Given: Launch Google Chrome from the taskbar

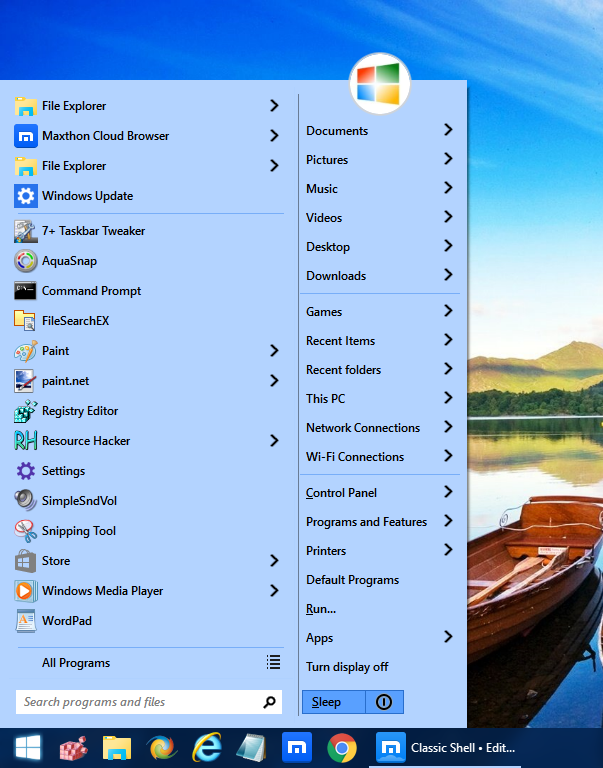Looking at the screenshot, I should [342, 748].
